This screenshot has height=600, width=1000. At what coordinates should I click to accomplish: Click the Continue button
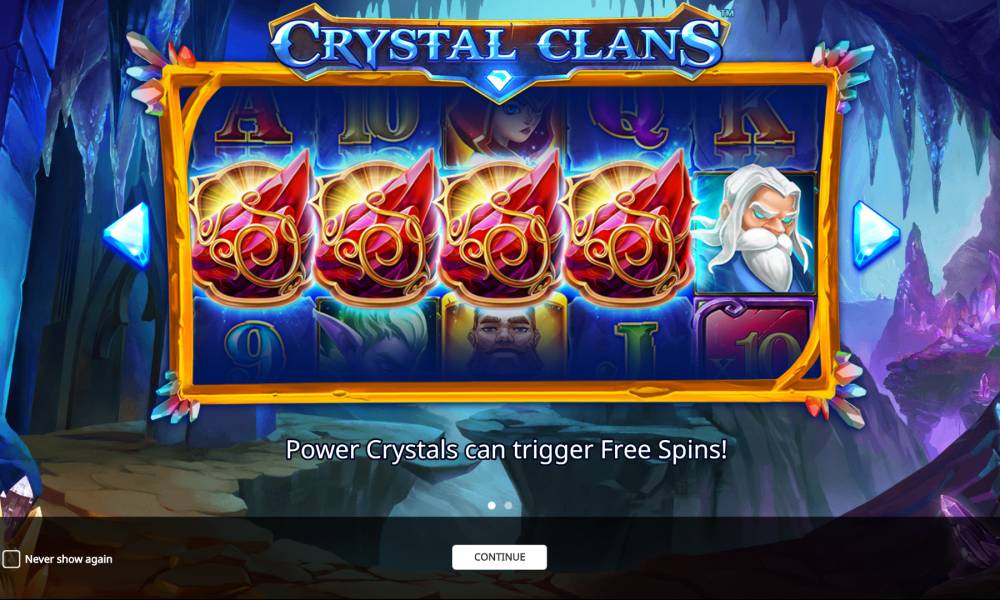(499, 557)
